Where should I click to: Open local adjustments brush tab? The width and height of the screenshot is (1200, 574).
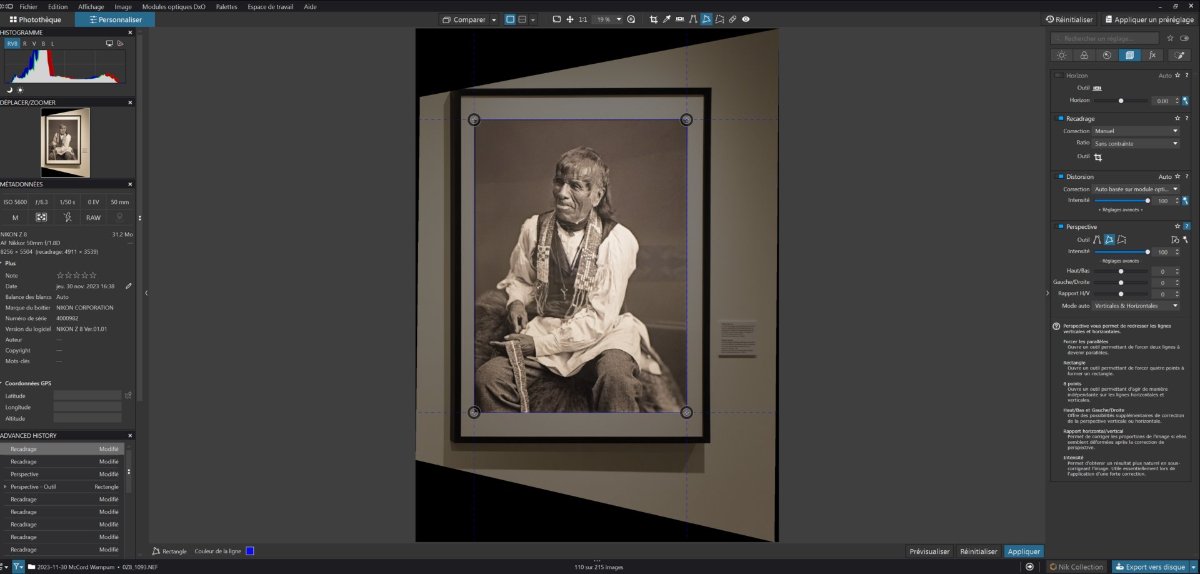tap(1179, 55)
